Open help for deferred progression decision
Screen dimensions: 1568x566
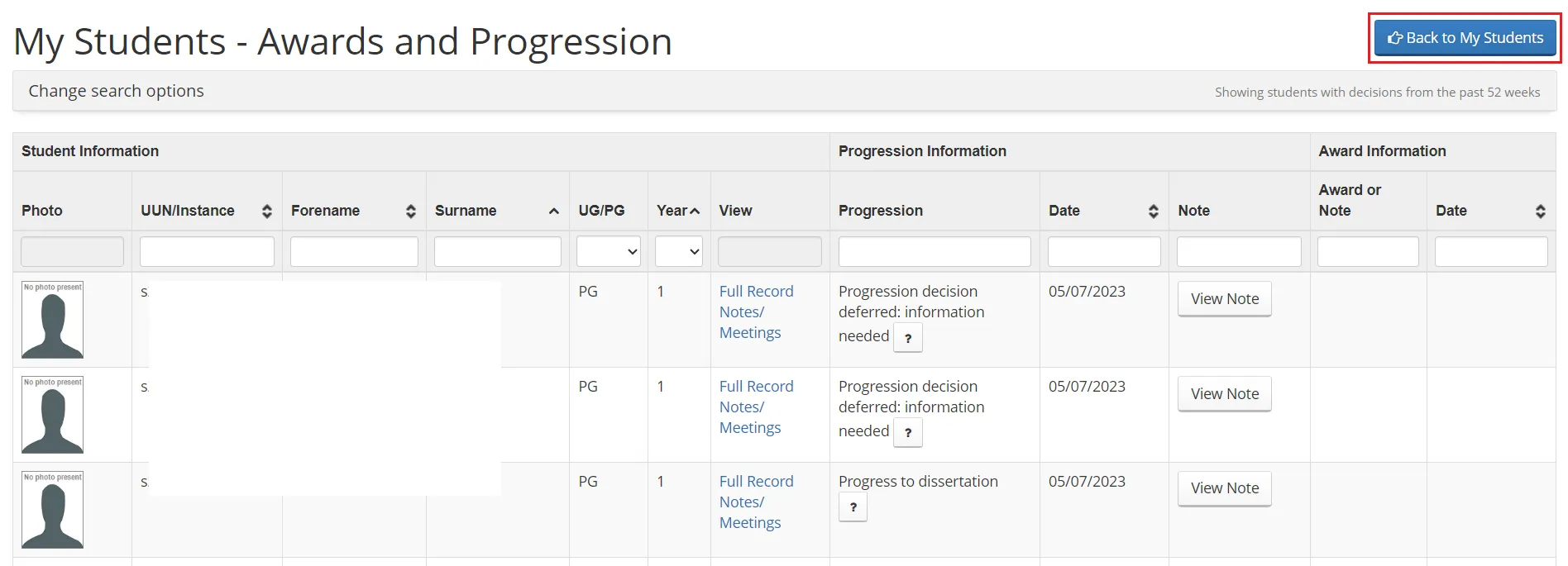point(907,337)
